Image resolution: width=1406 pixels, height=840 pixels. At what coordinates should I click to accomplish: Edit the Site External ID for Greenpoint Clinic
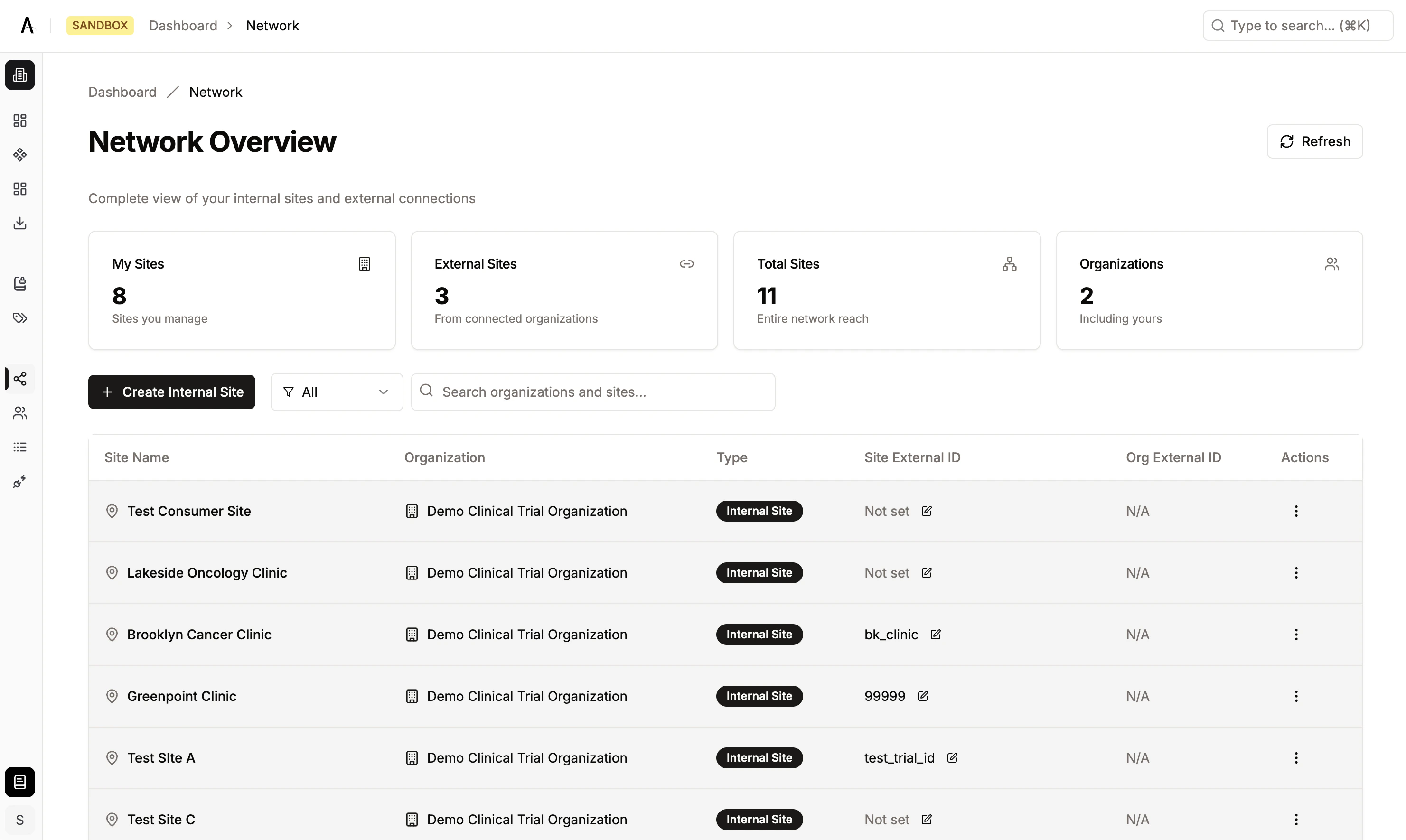pyautogui.click(x=923, y=696)
